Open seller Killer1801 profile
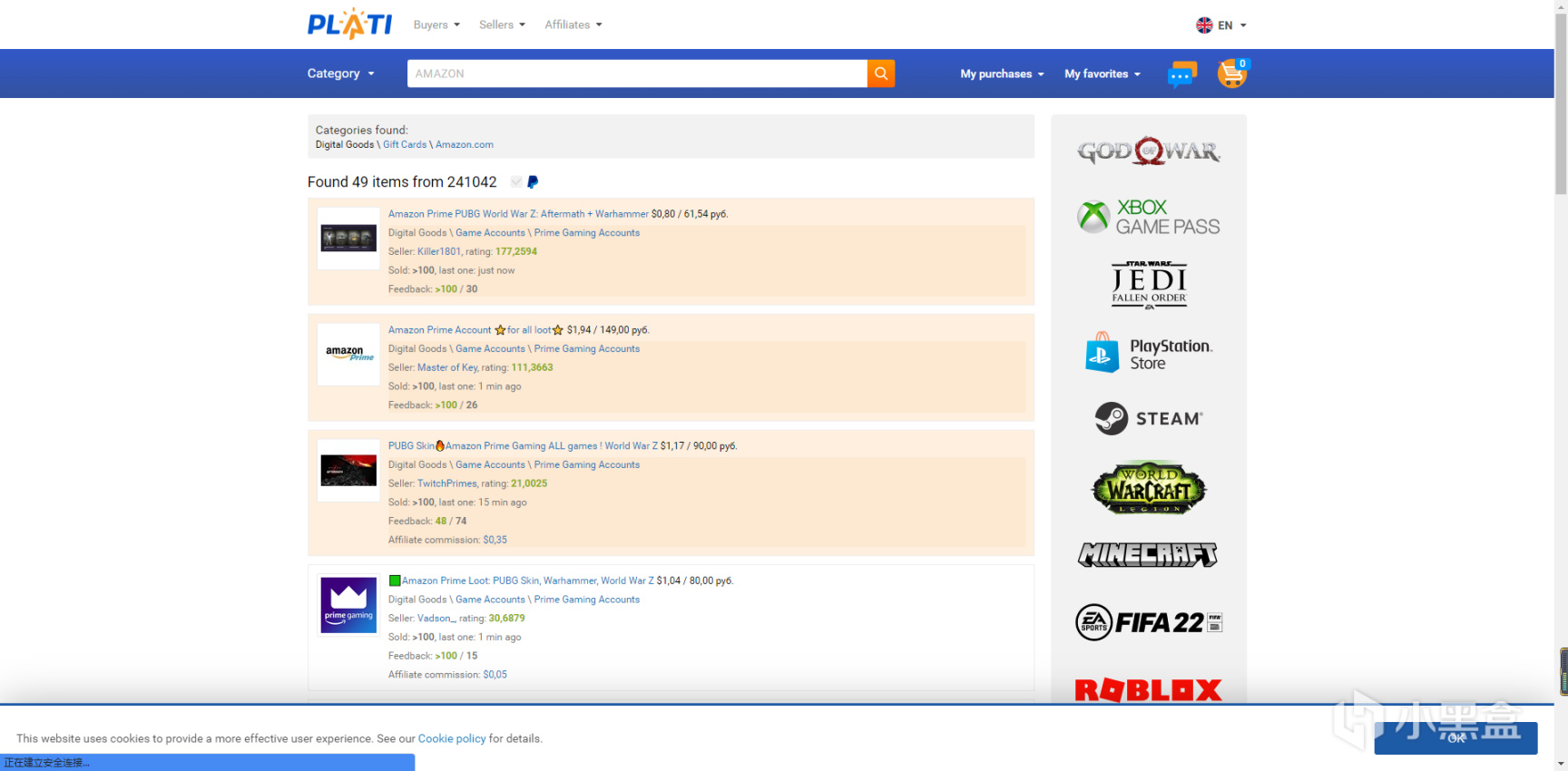1568x771 pixels. point(439,252)
